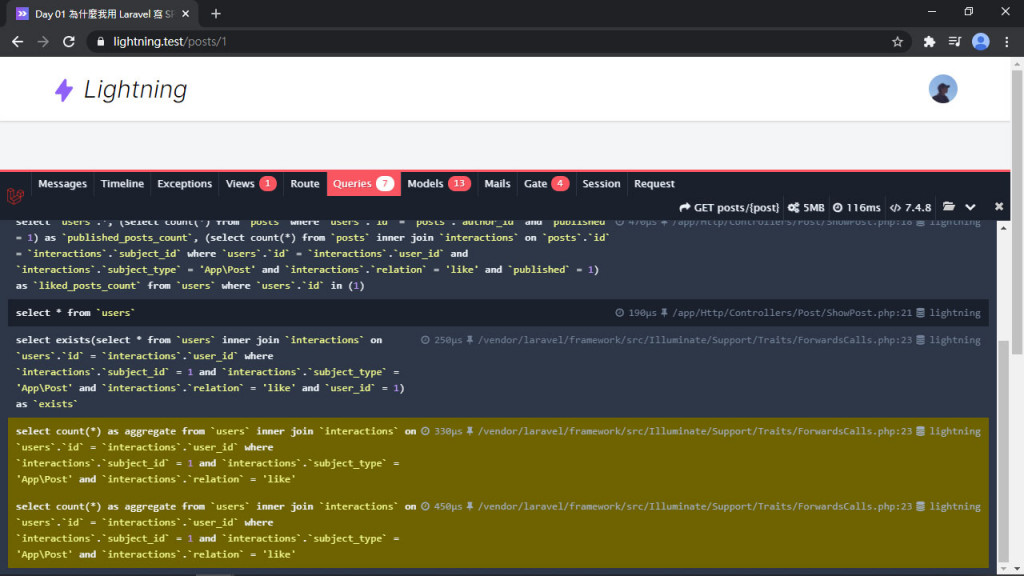Go forward with the forward arrow
Screen dimensions: 1024x576
(43, 42)
